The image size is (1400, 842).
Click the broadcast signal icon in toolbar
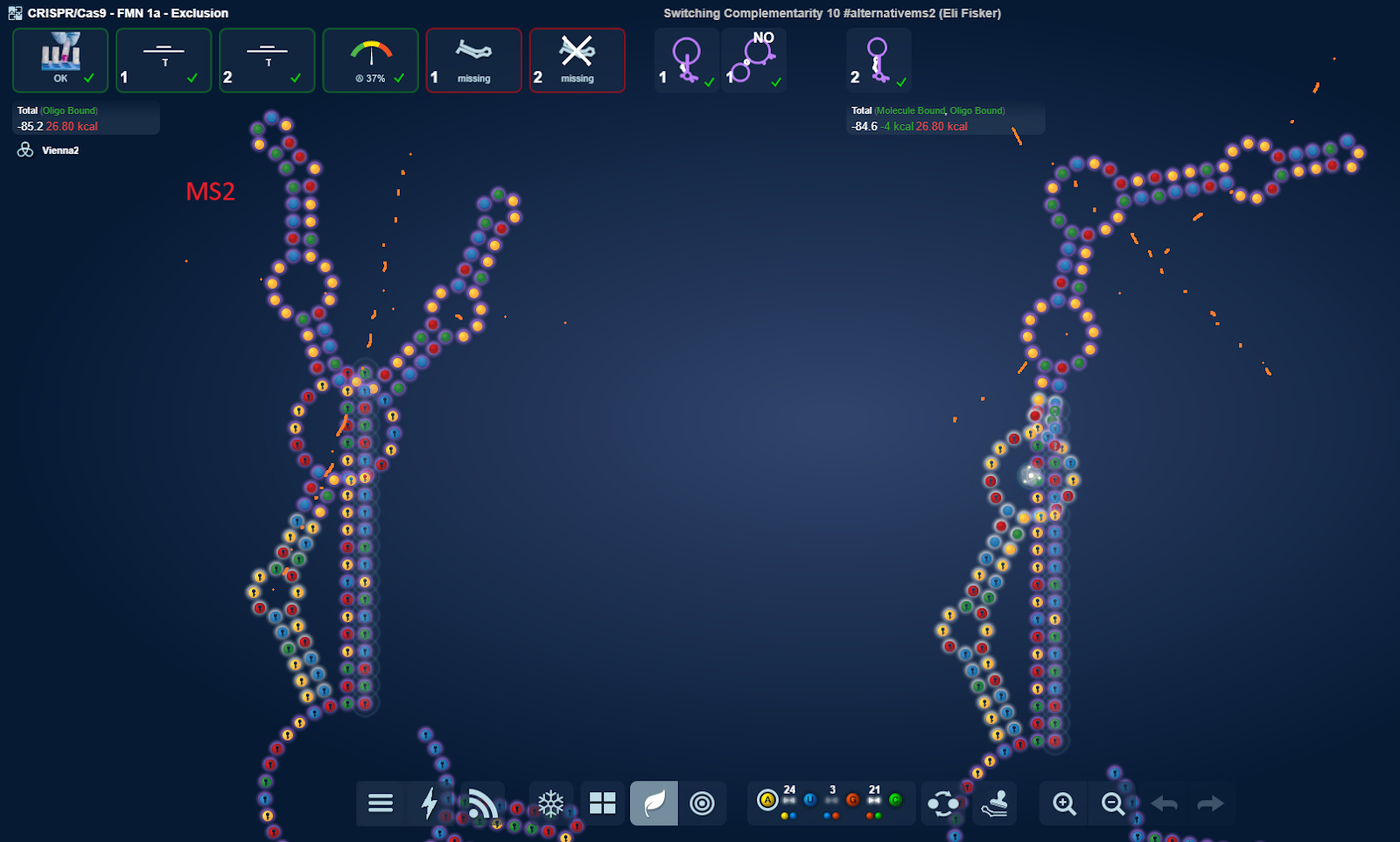(x=481, y=803)
